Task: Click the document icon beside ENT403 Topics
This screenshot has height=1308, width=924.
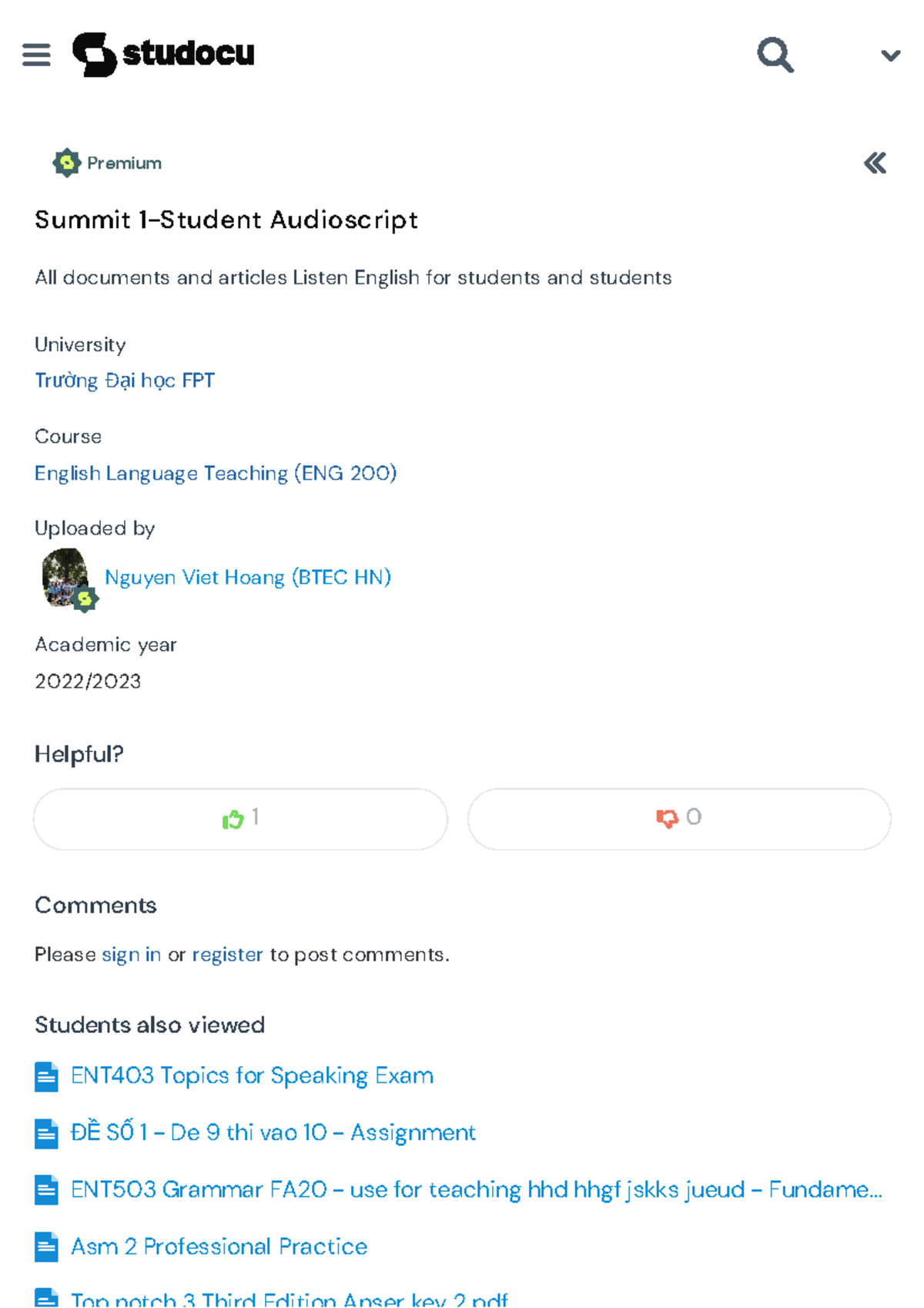Action: coord(45,1075)
